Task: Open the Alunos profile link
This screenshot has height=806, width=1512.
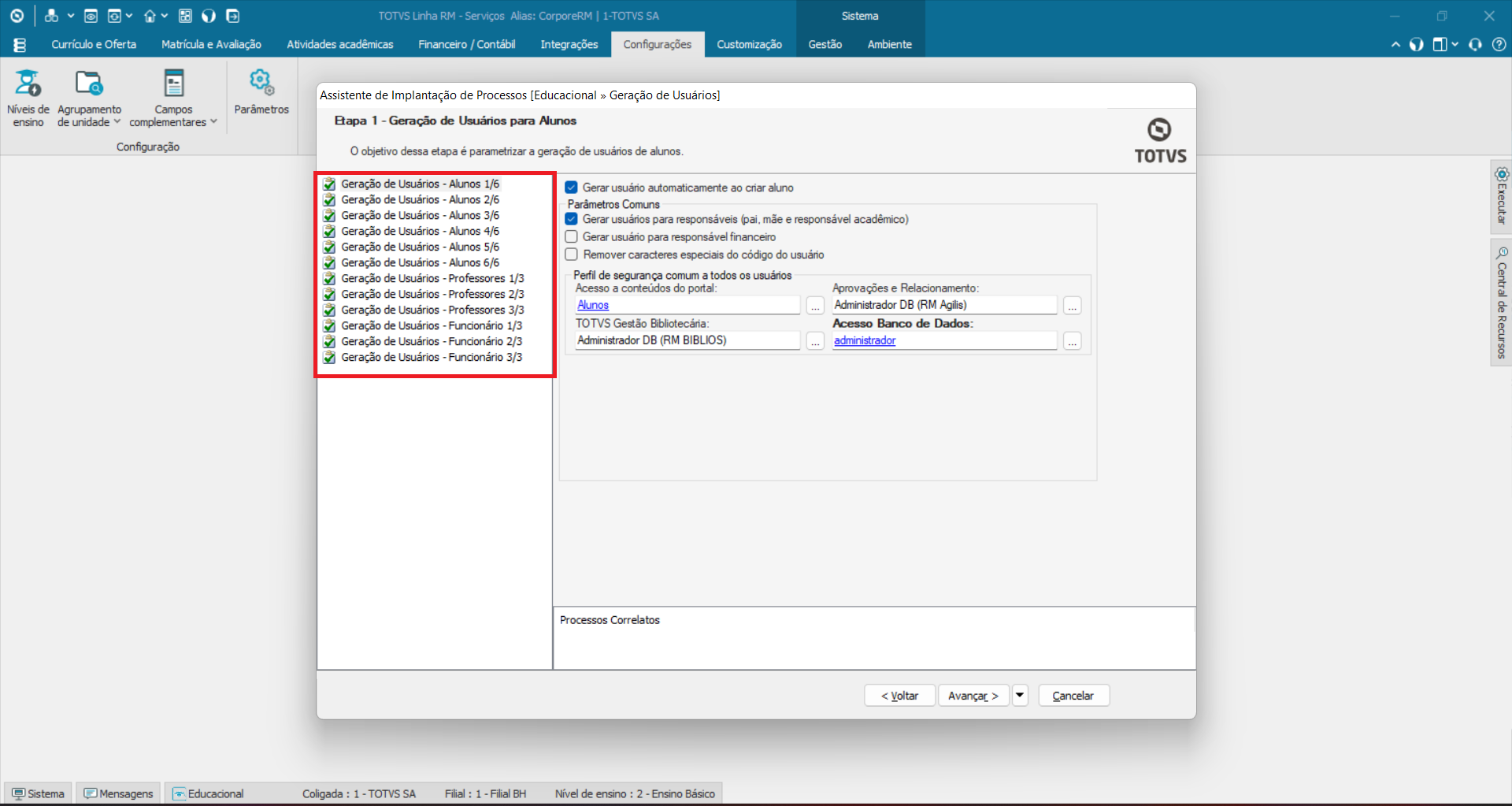Action: [x=593, y=305]
